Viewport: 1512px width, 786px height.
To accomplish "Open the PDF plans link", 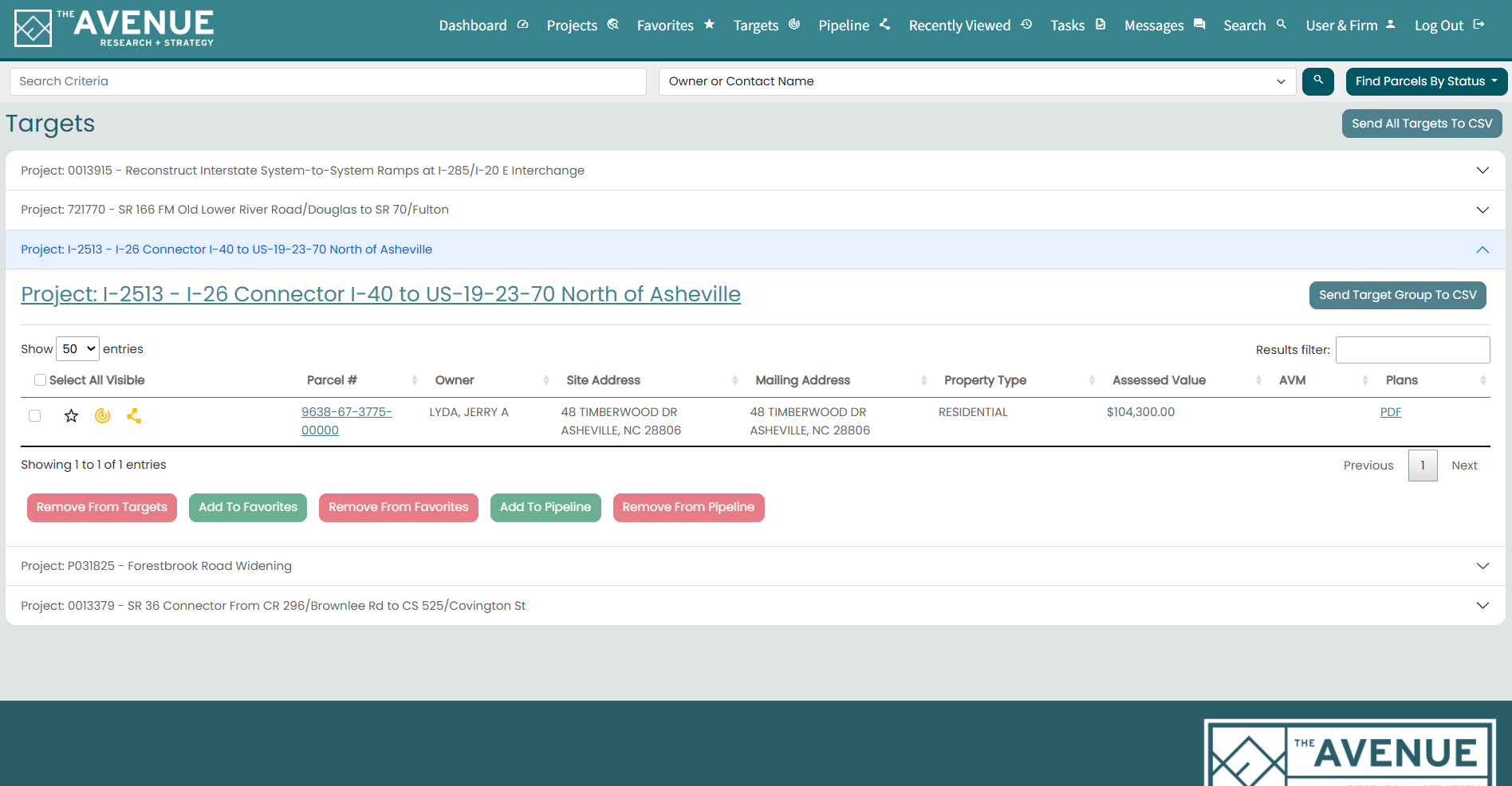I will click(x=1391, y=412).
